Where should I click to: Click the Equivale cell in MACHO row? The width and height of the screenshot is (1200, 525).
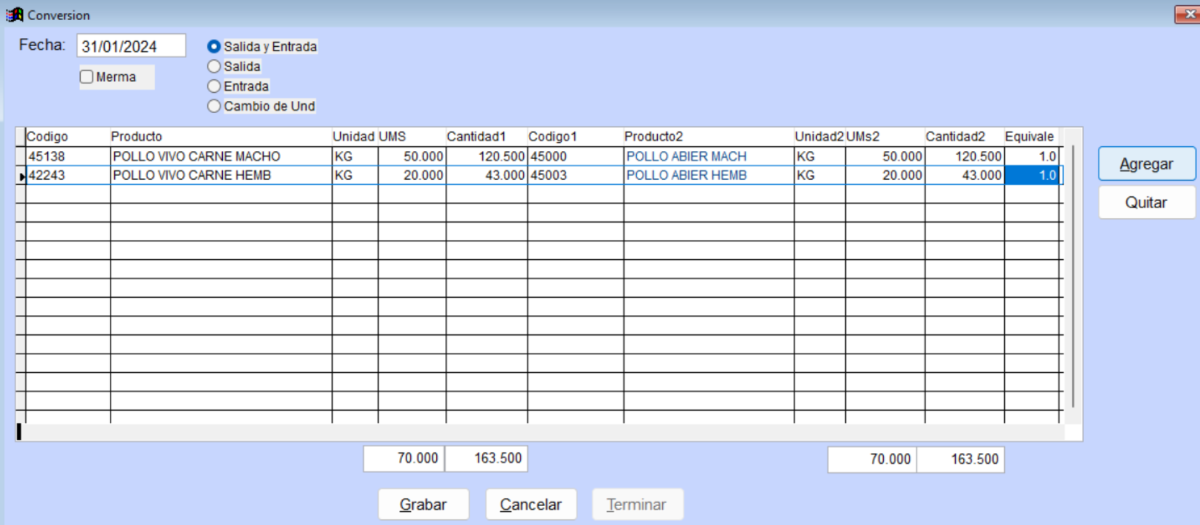click(x=1032, y=156)
